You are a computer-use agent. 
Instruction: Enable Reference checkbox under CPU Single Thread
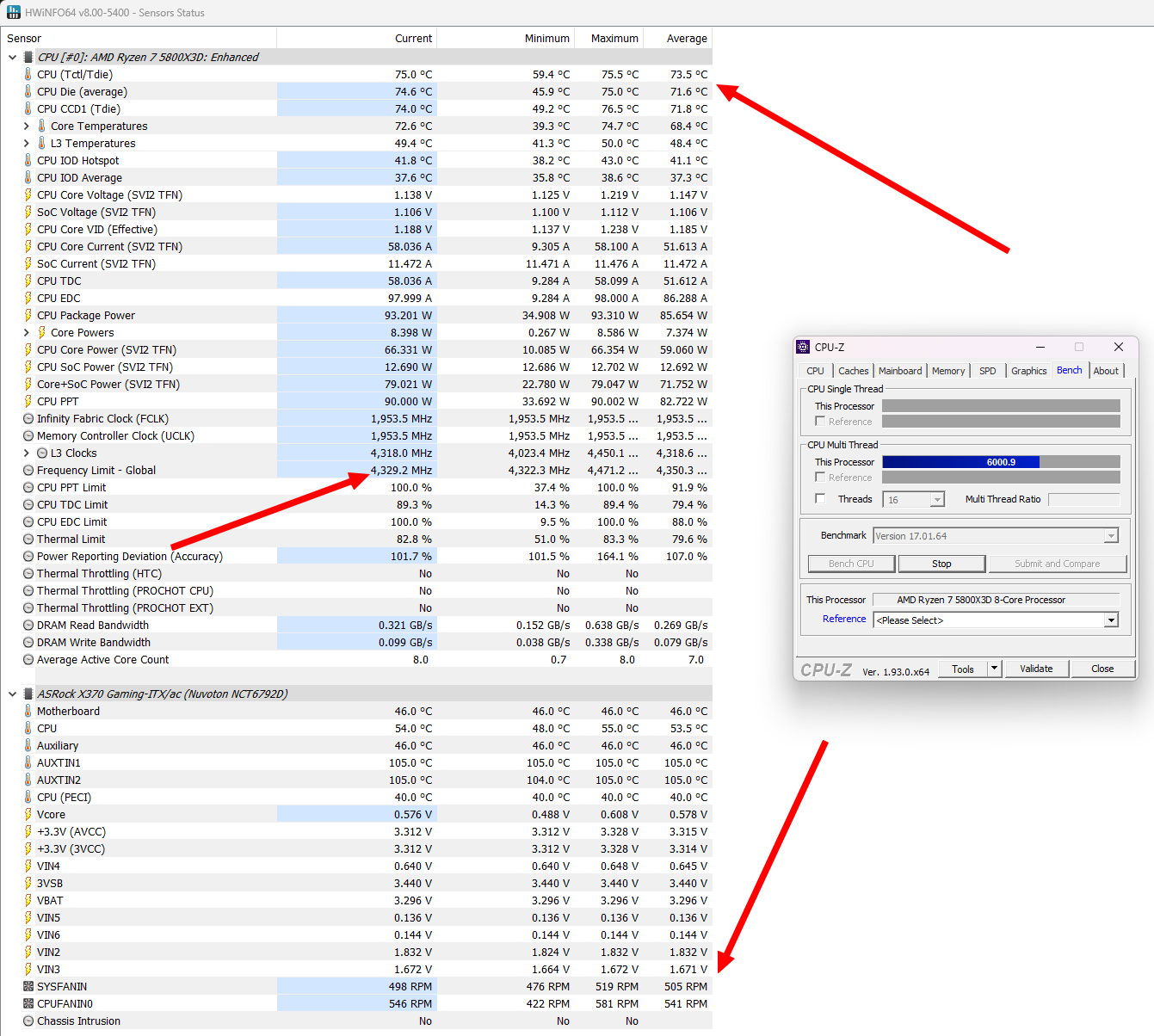pos(820,421)
